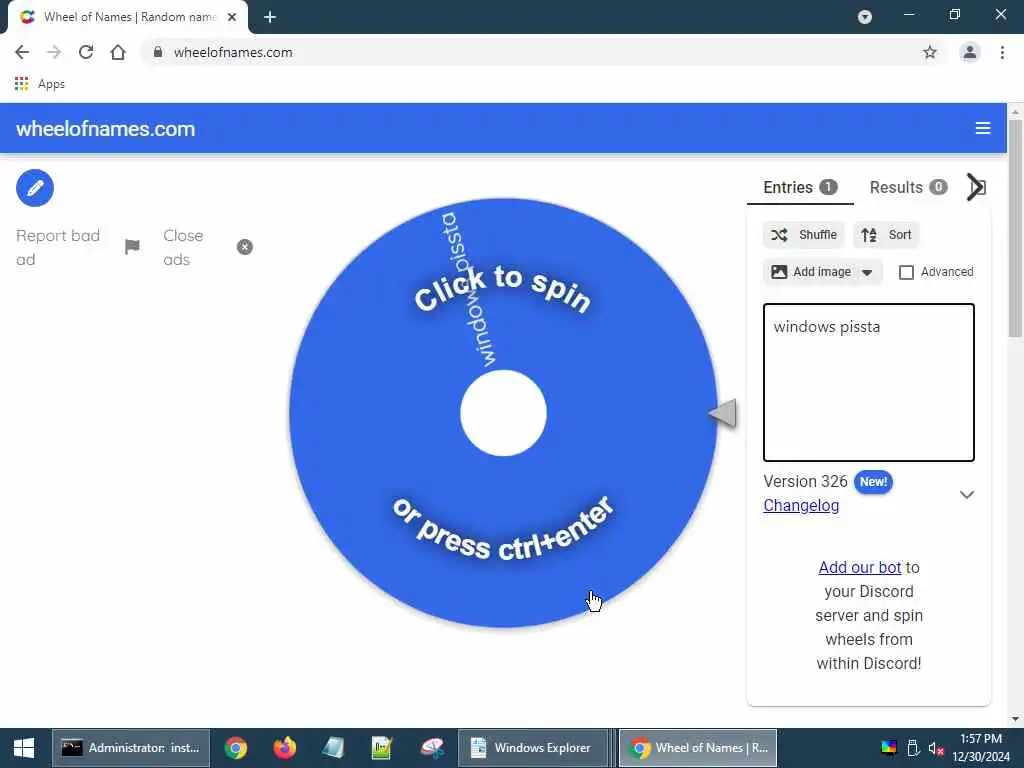Click the address bar URL
Viewport: 1024px width, 768px height.
233,52
